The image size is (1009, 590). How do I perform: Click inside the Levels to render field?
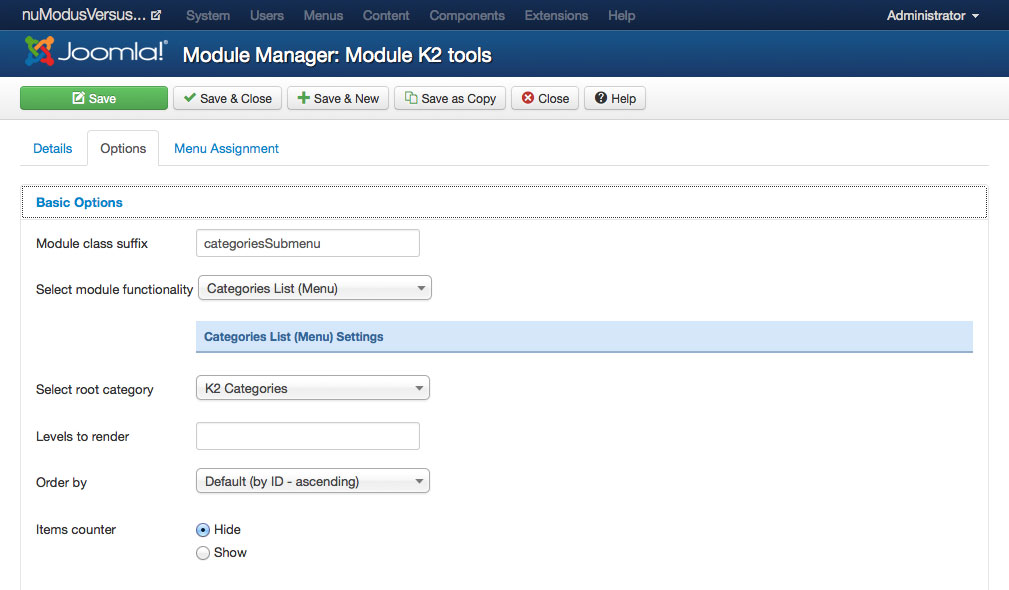[307, 435]
